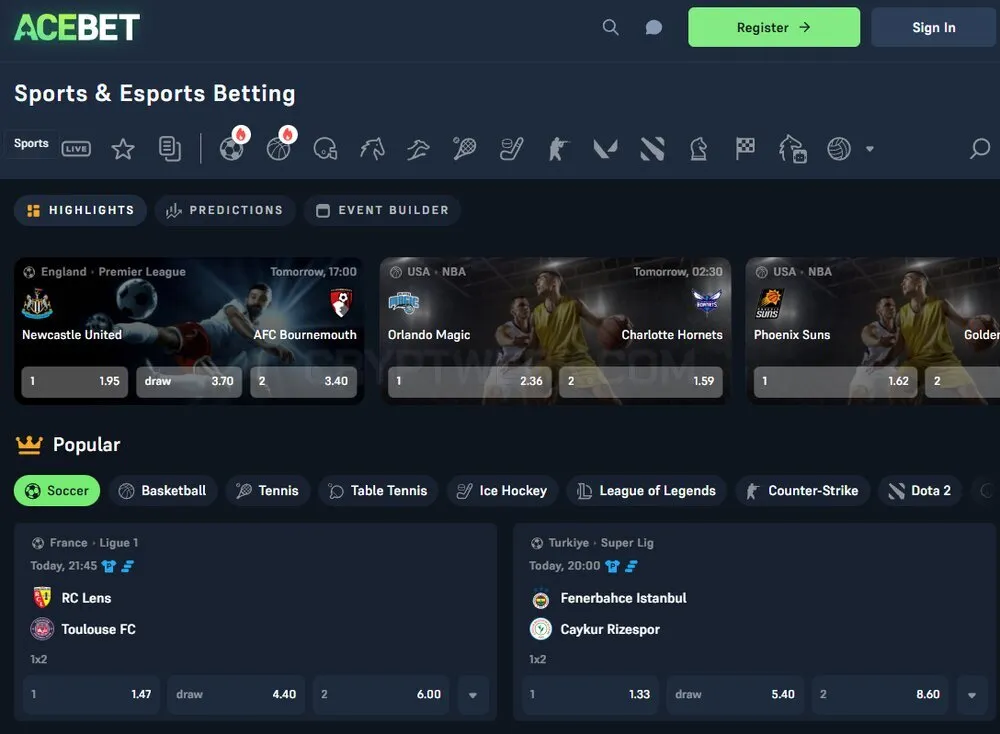Pick the draw at 4.40 for Lens match
Screen dimensions: 1000x734
click(236, 694)
